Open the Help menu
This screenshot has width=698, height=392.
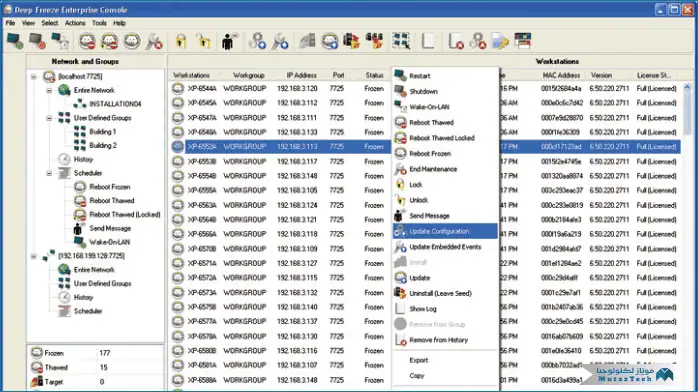pyautogui.click(x=119, y=23)
